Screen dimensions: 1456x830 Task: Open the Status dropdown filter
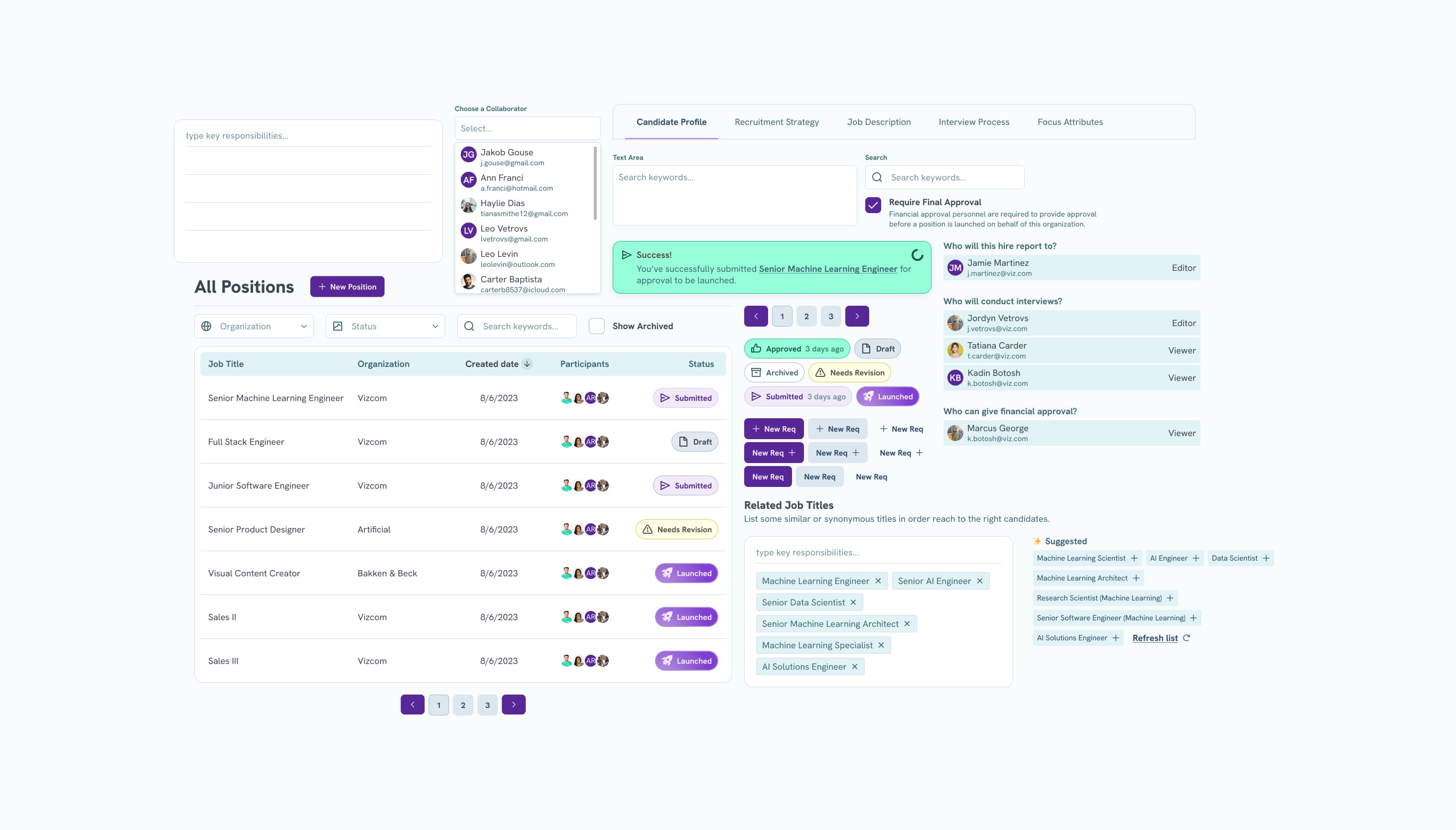tap(385, 326)
